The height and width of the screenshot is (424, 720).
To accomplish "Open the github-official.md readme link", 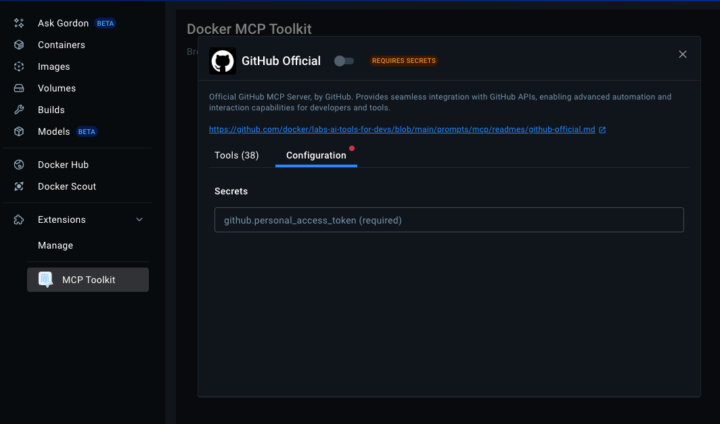I will point(402,130).
